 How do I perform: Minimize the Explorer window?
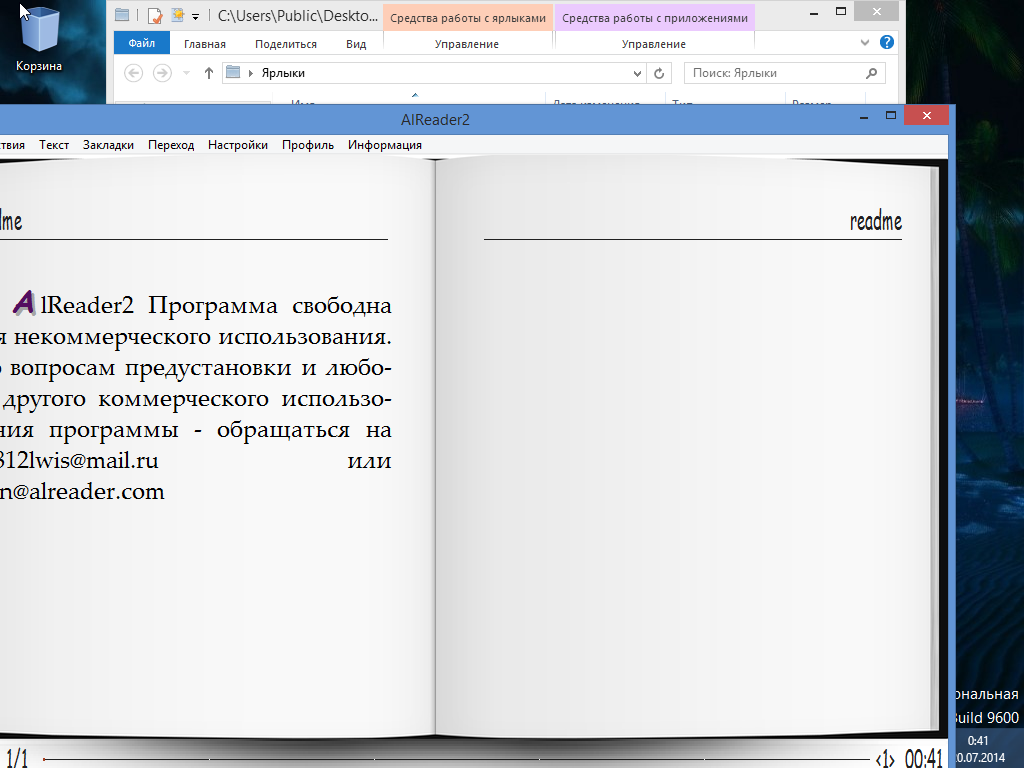pos(814,13)
